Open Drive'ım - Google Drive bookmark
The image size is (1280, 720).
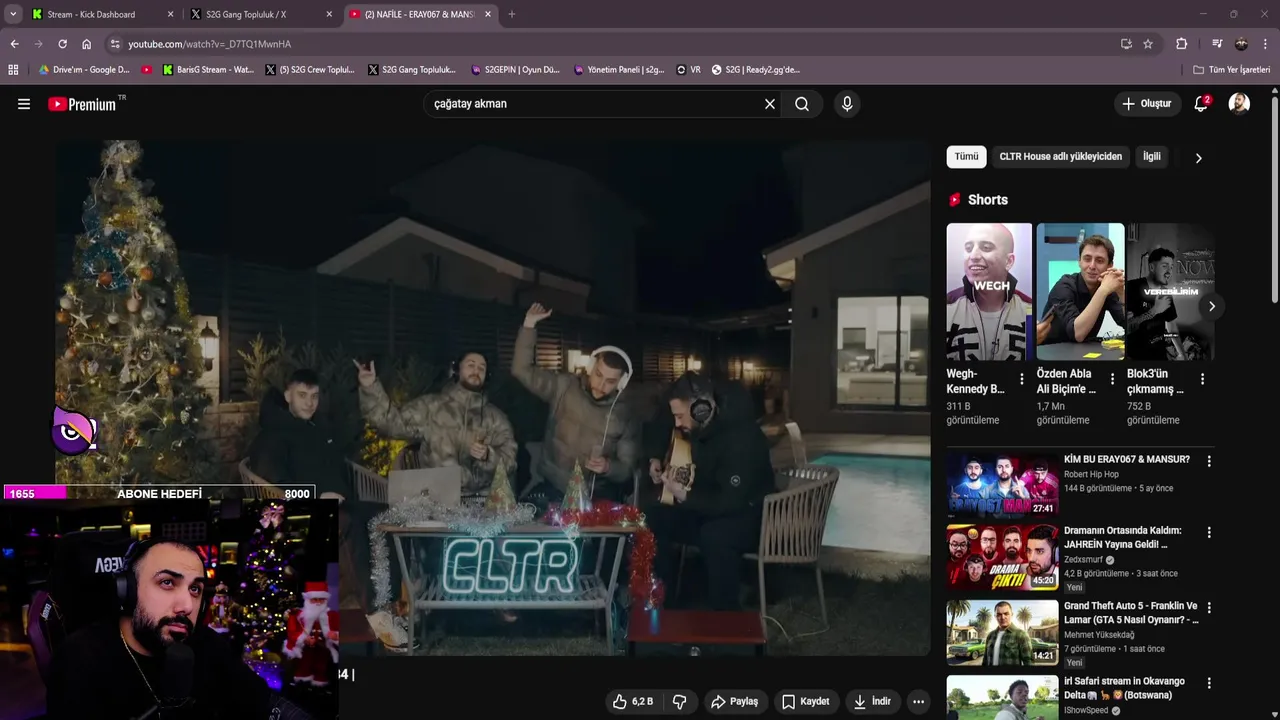tap(84, 70)
